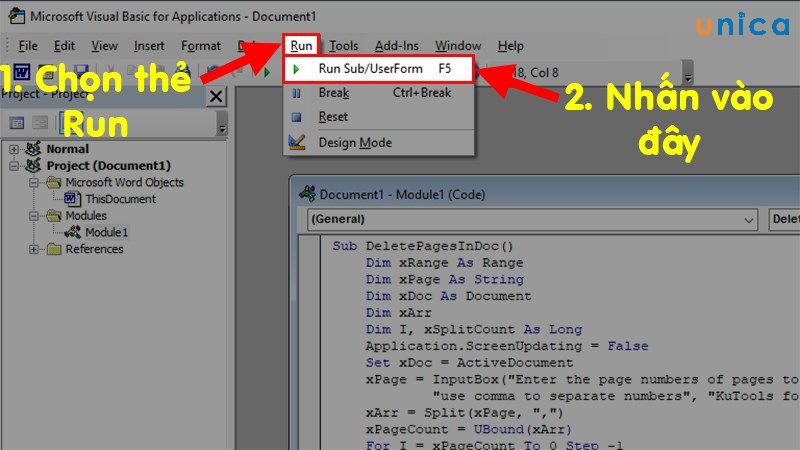The image size is (800, 450).
Task: Open the Window menu
Action: 458,46
